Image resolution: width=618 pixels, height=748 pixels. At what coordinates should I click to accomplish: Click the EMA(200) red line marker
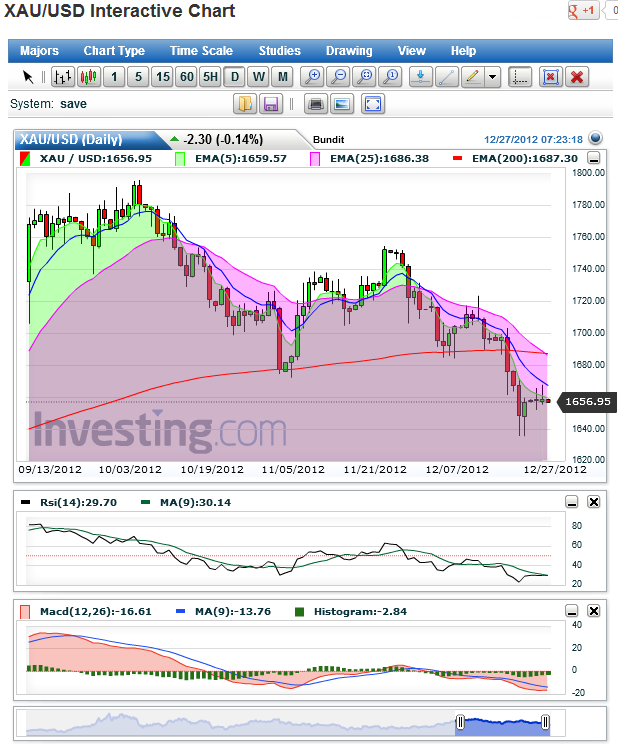click(457, 158)
